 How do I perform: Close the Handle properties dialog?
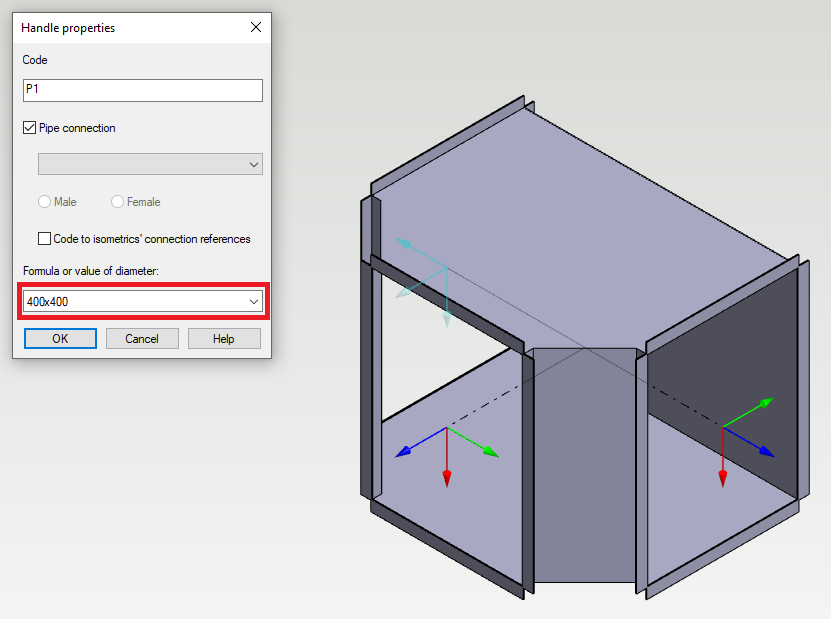tap(256, 28)
